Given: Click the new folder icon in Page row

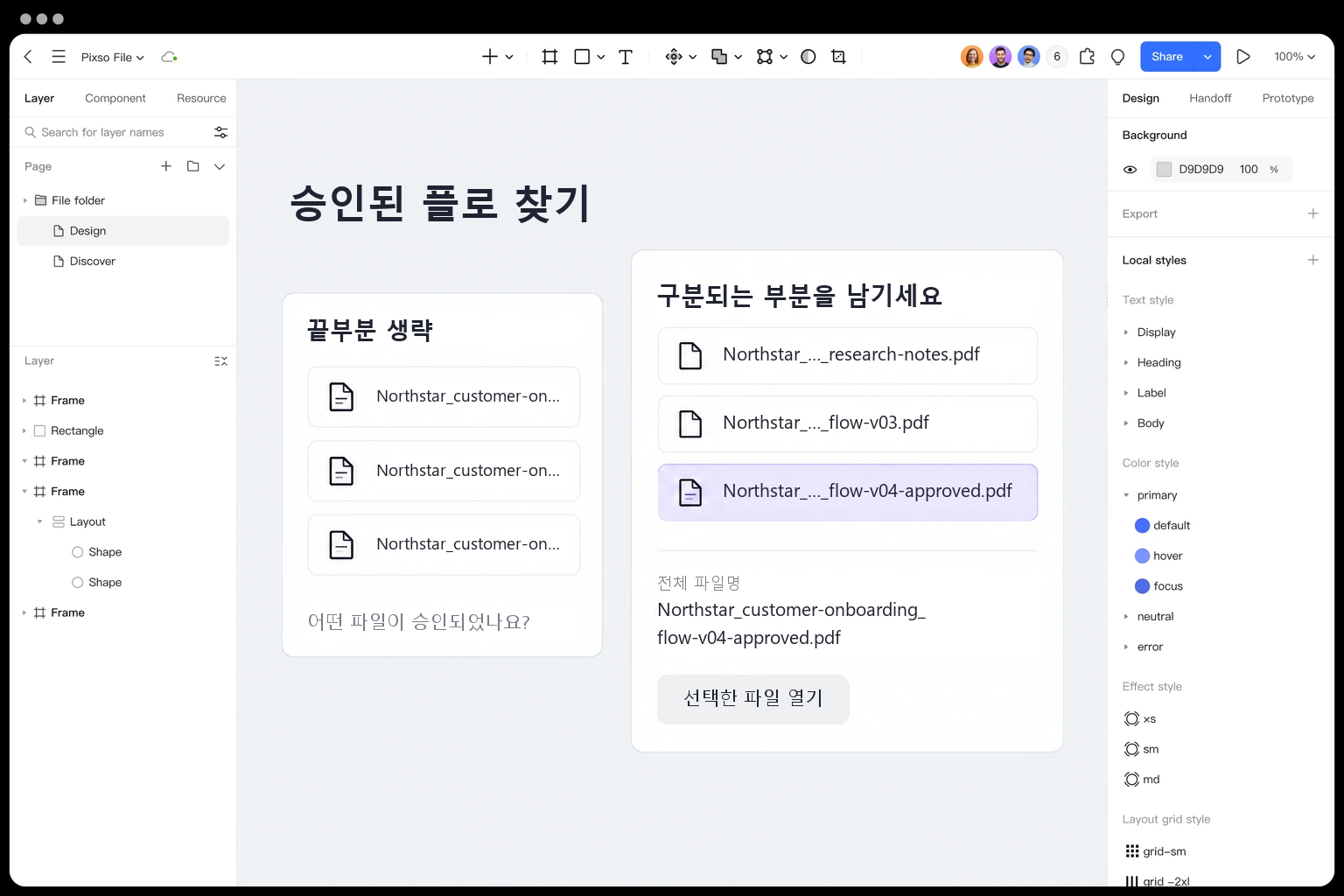Looking at the screenshot, I should tap(193, 166).
